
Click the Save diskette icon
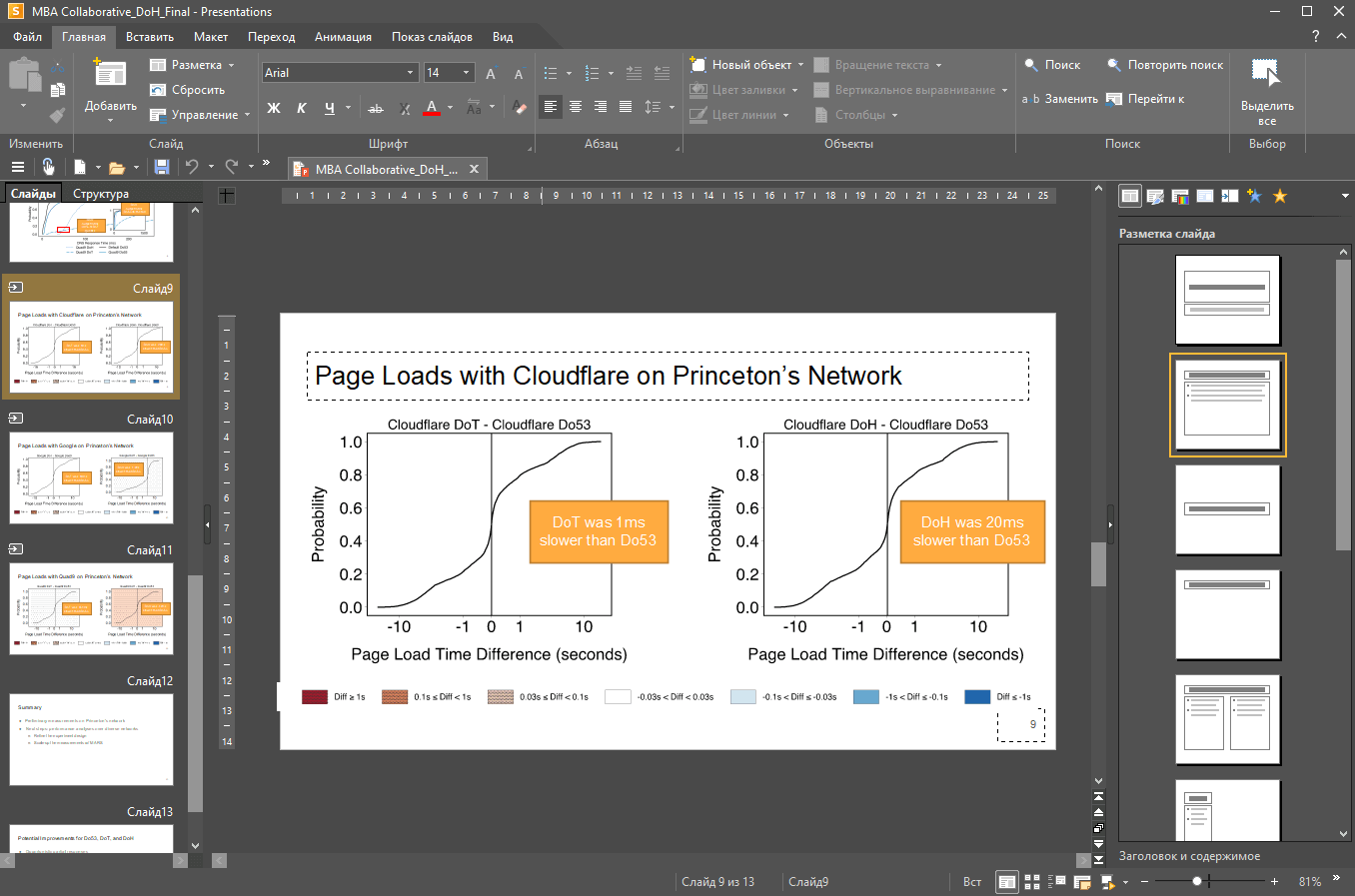(162, 167)
